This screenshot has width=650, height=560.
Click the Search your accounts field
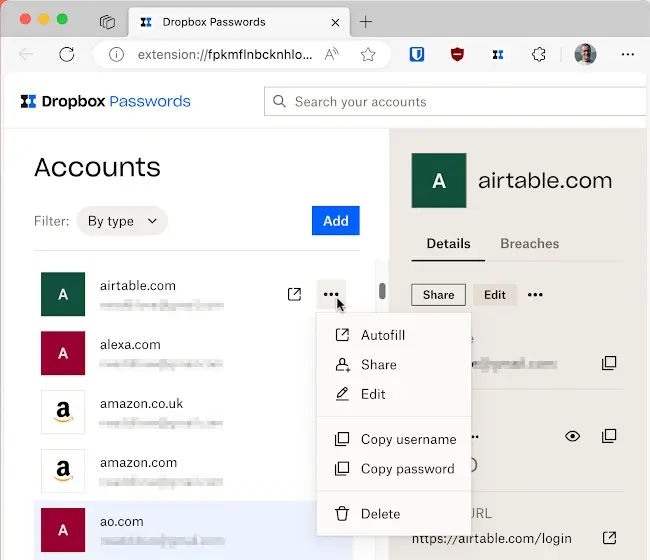(455, 101)
